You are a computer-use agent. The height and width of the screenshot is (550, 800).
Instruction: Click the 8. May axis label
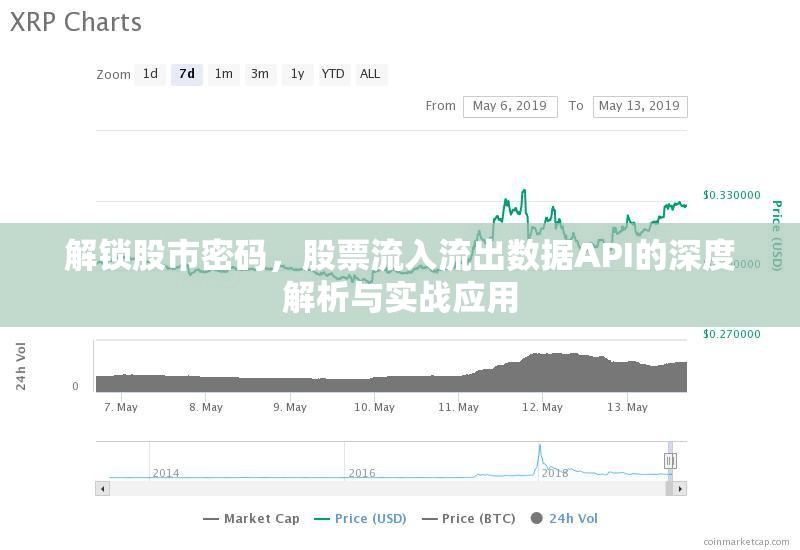coord(206,408)
